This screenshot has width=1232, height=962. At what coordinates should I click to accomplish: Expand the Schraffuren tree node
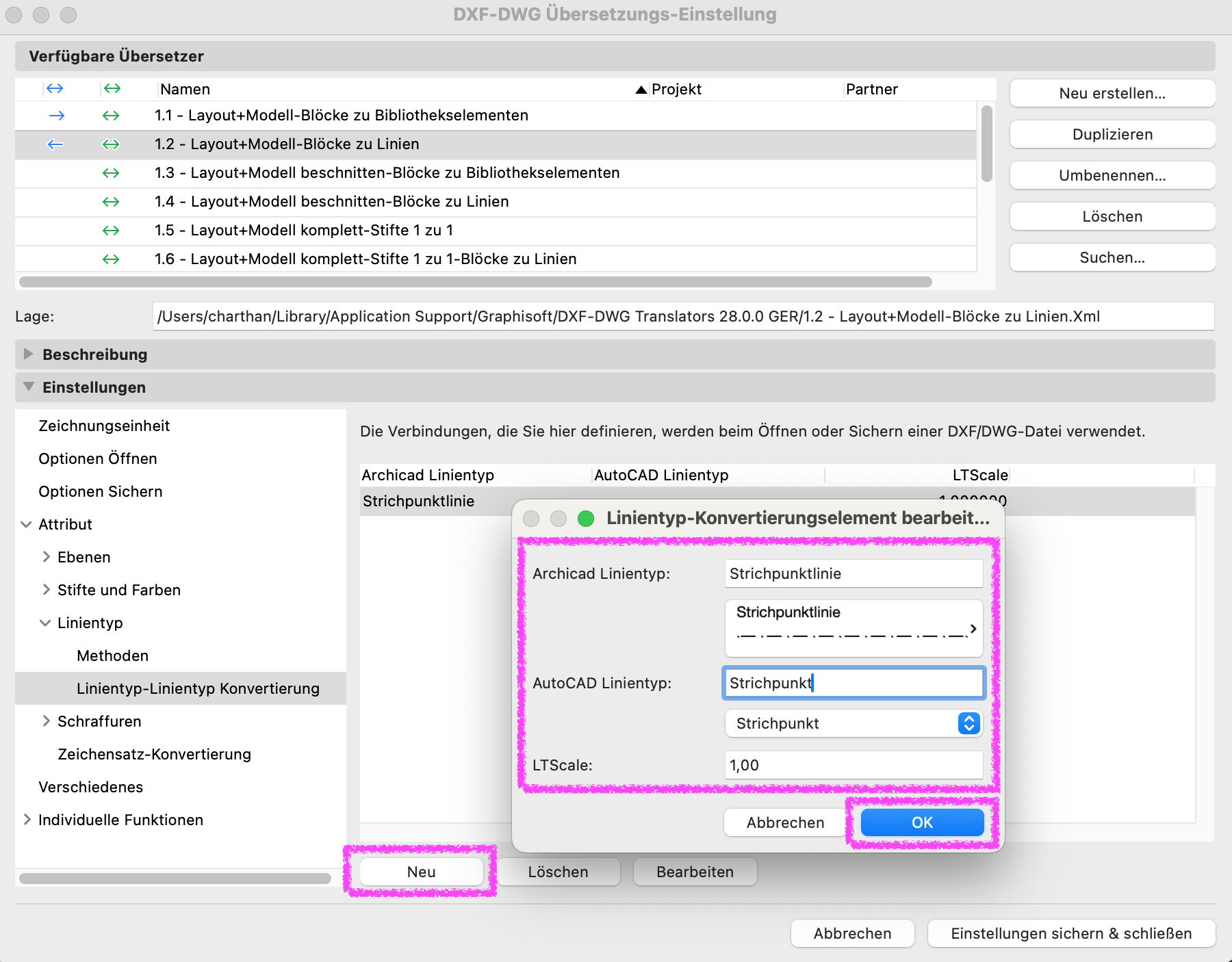pyautogui.click(x=46, y=721)
